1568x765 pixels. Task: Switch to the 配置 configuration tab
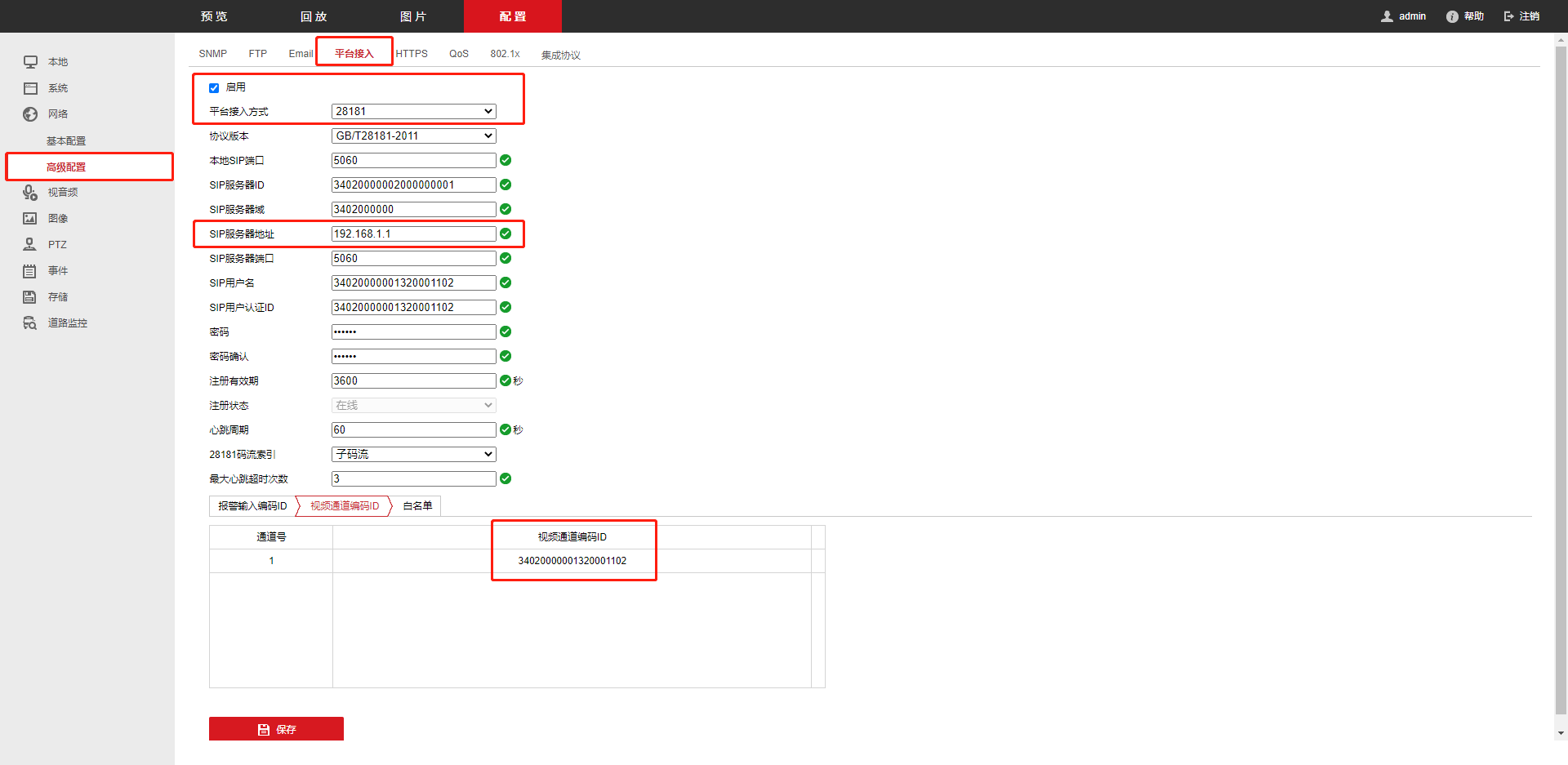[513, 16]
